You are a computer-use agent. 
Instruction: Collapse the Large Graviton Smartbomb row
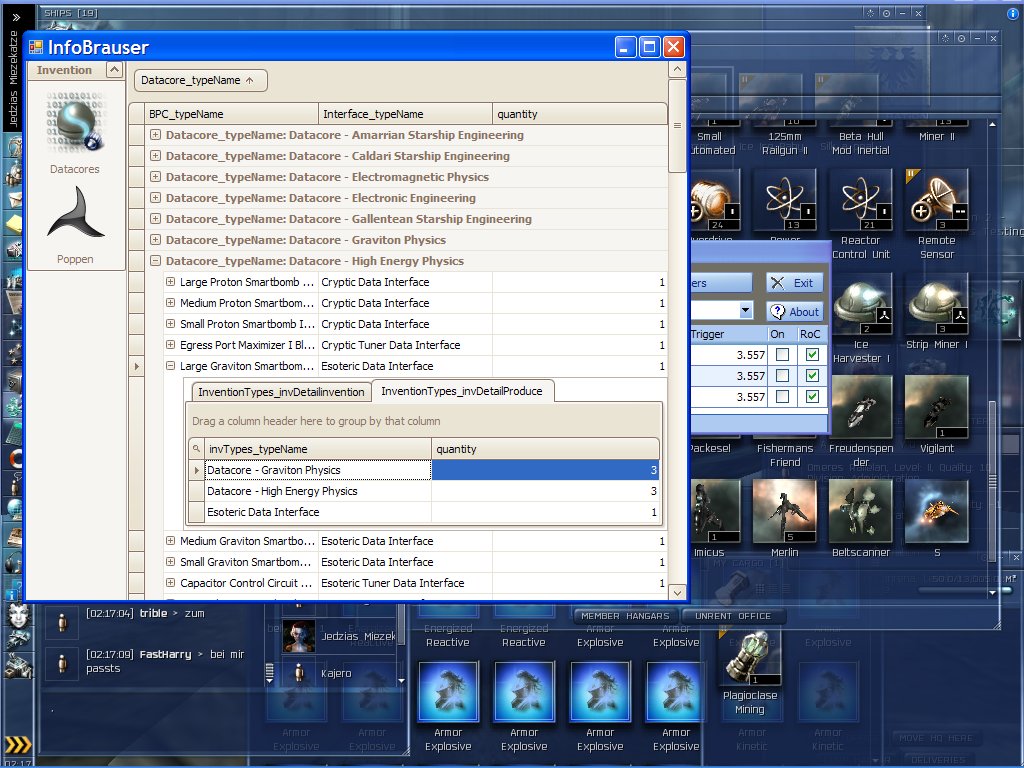[x=170, y=366]
